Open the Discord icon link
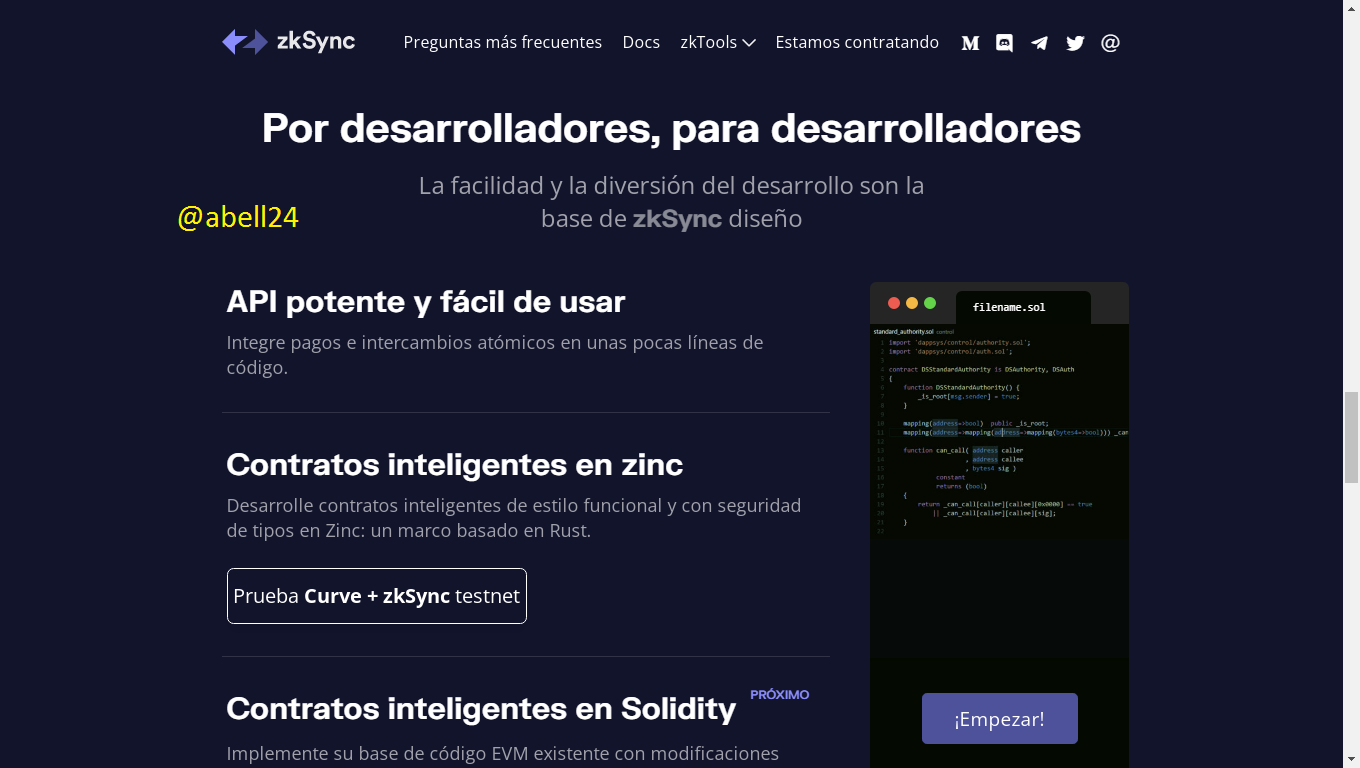This screenshot has height=768, width=1360. point(1004,43)
